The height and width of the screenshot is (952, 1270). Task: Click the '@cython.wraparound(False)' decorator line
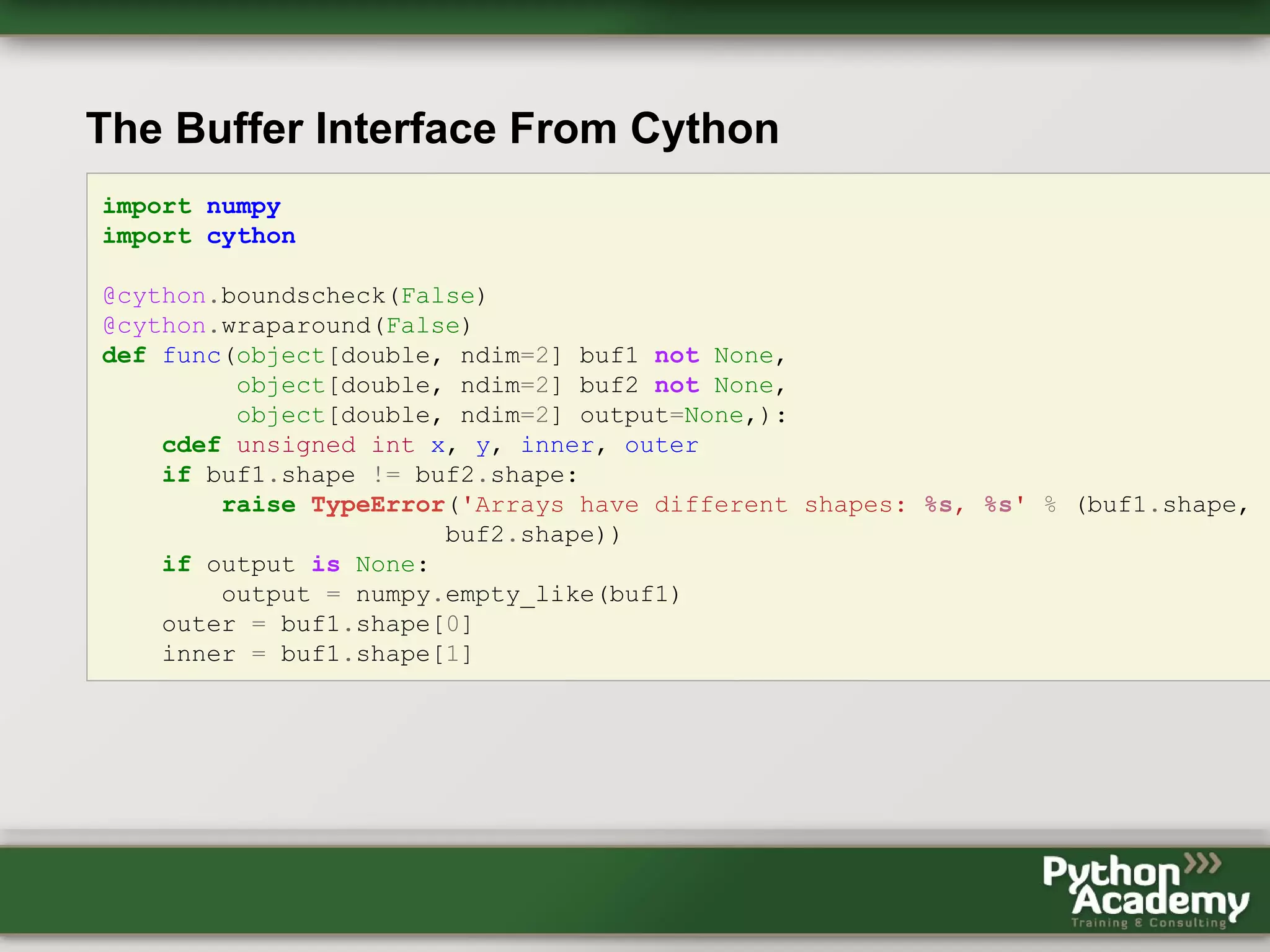[x=286, y=325]
